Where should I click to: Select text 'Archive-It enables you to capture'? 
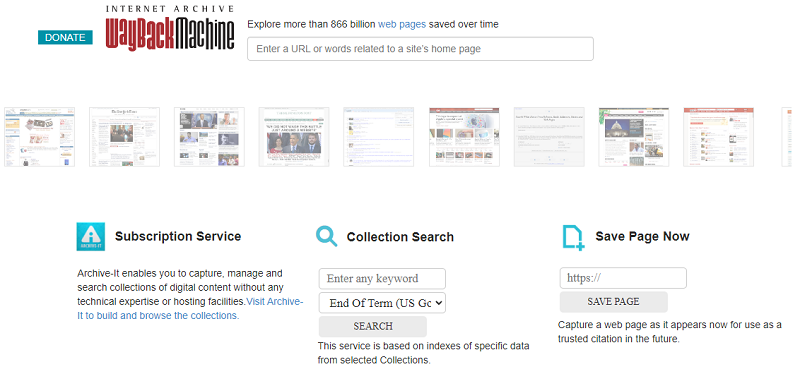[x=148, y=273]
